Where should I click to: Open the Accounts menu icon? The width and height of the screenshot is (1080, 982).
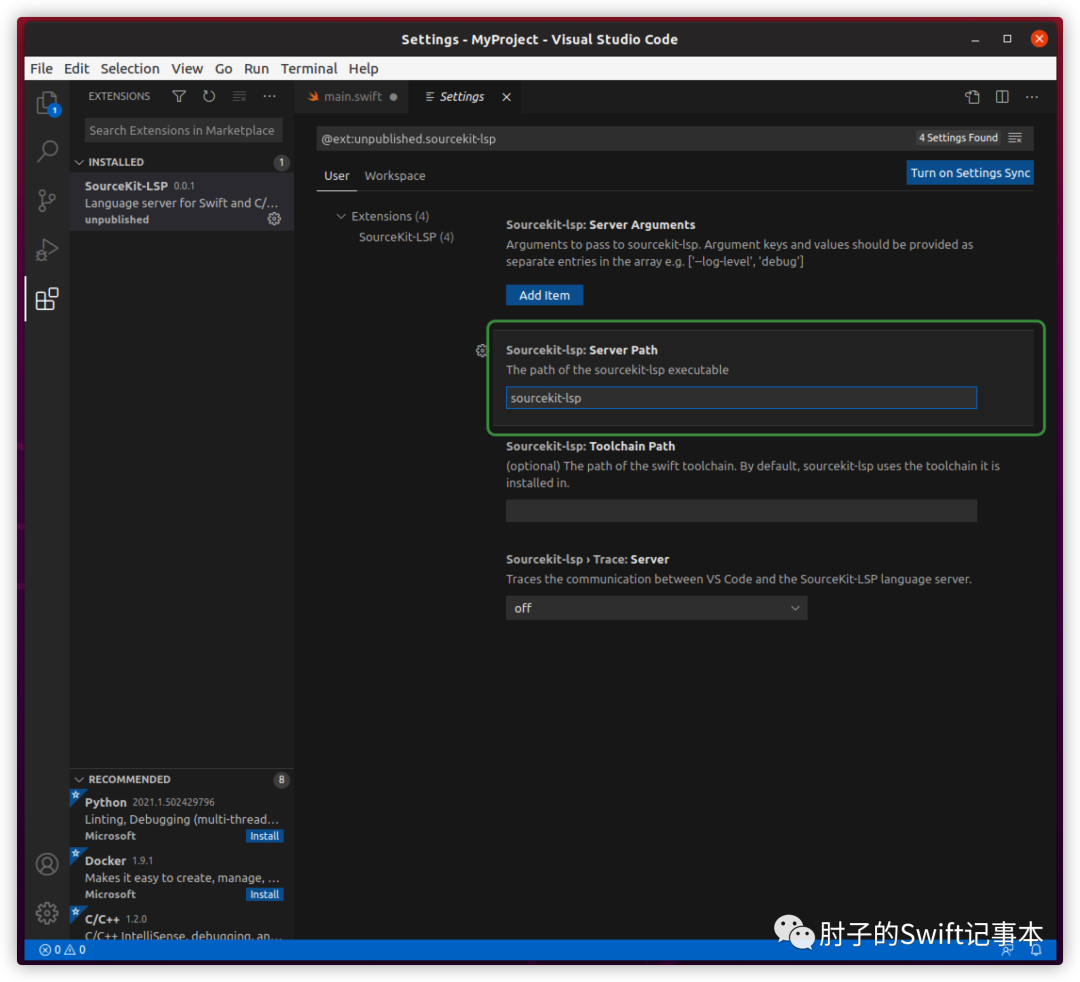tap(47, 864)
